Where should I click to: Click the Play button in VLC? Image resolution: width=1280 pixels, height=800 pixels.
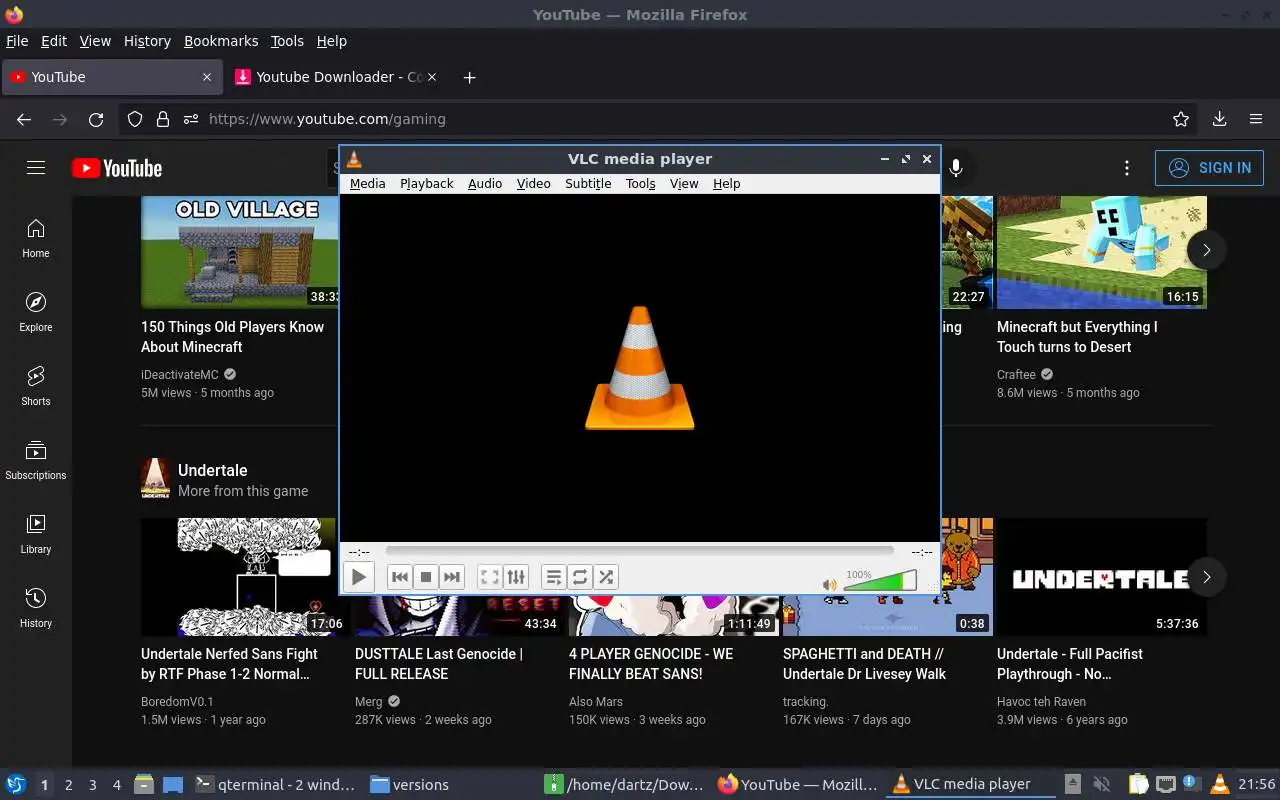[x=358, y=577]
